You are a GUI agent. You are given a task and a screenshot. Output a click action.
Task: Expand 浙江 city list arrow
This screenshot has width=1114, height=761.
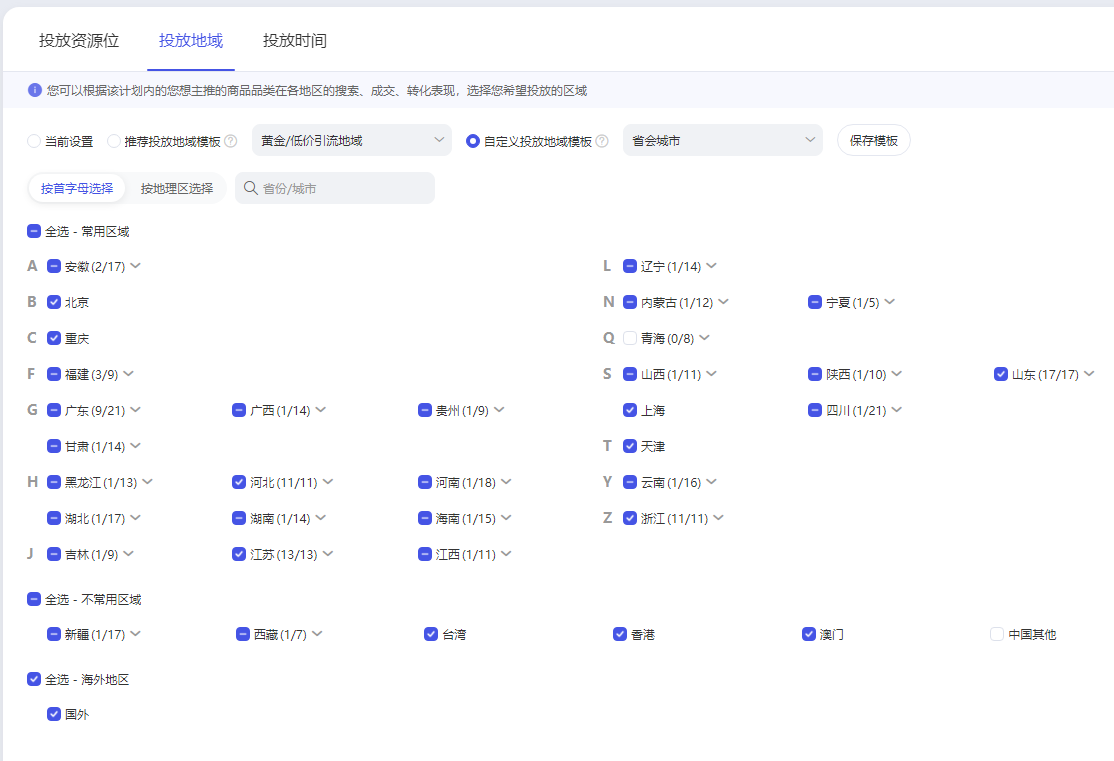click(x=718, y=518)
